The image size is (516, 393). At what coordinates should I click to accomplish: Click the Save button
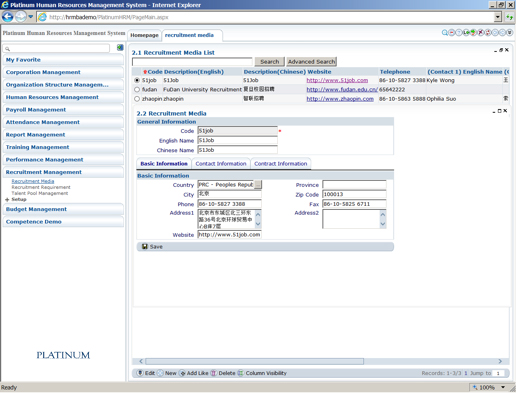coord(152,247)
